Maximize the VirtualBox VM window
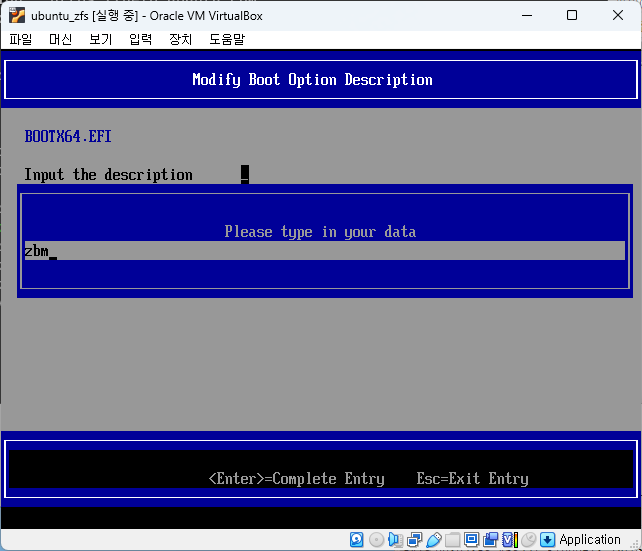The image size is (642, 551). (x=572, y=15)
